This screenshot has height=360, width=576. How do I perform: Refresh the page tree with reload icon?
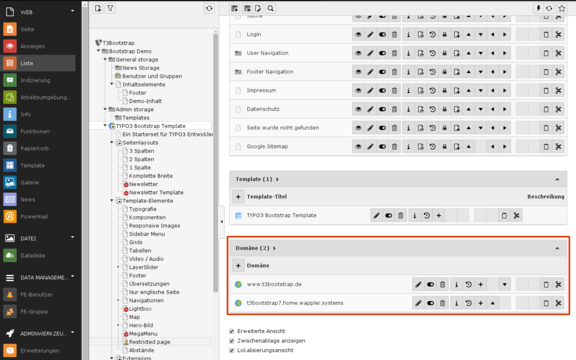pos(209,8)
